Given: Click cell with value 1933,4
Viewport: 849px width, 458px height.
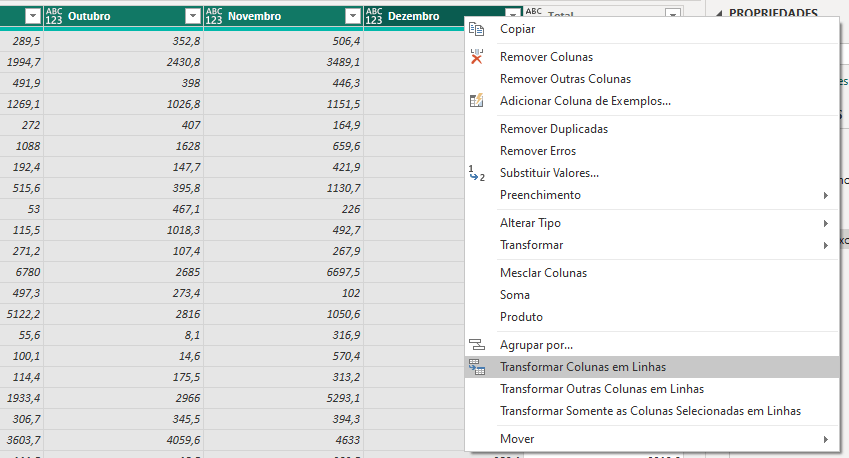Looking at the screenshot, I should (x=22, y=398).
